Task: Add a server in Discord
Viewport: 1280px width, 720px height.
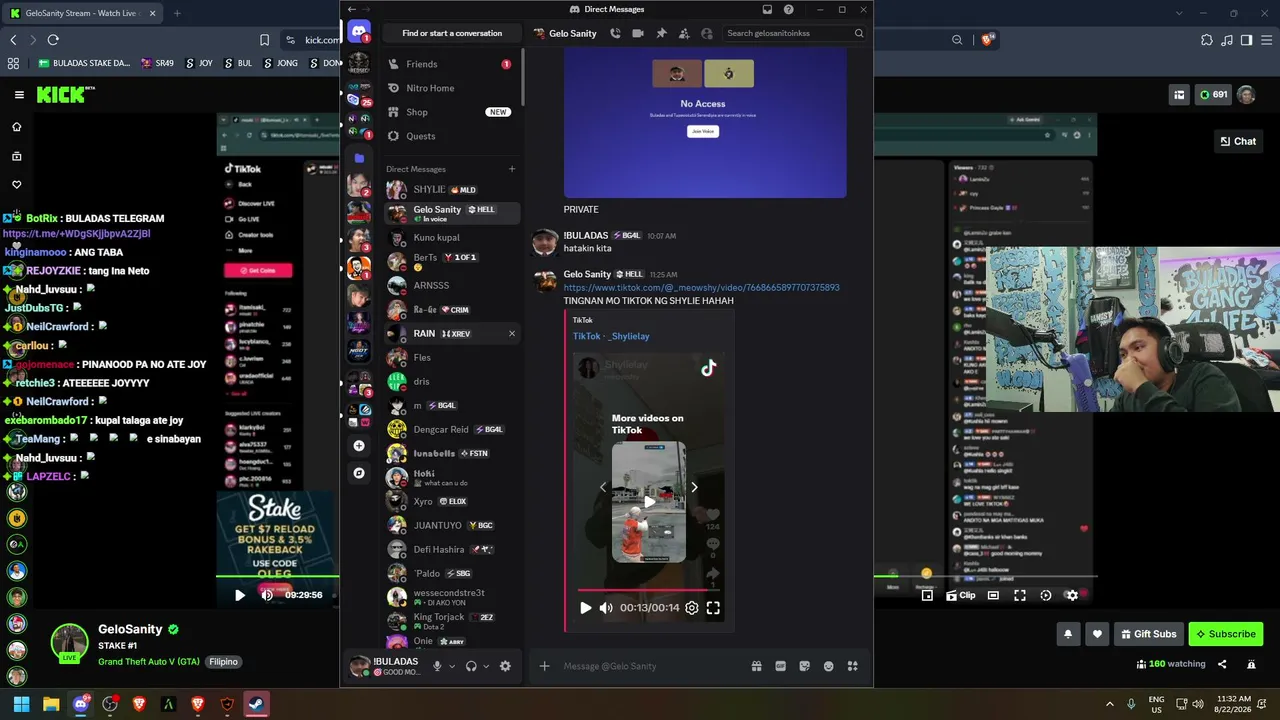Action: coord(359,445)
